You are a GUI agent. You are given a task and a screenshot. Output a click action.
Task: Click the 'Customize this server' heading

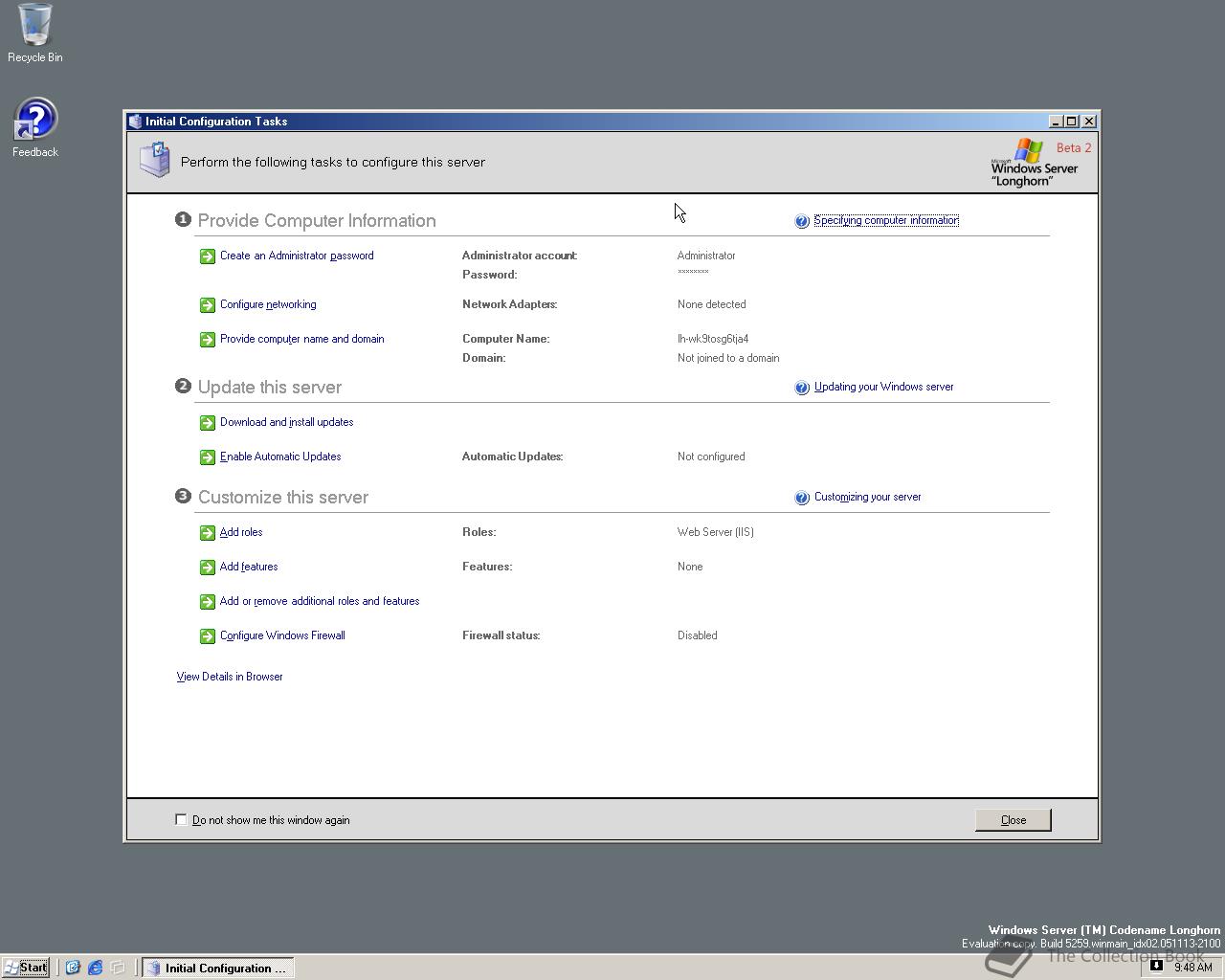[283, 498]
